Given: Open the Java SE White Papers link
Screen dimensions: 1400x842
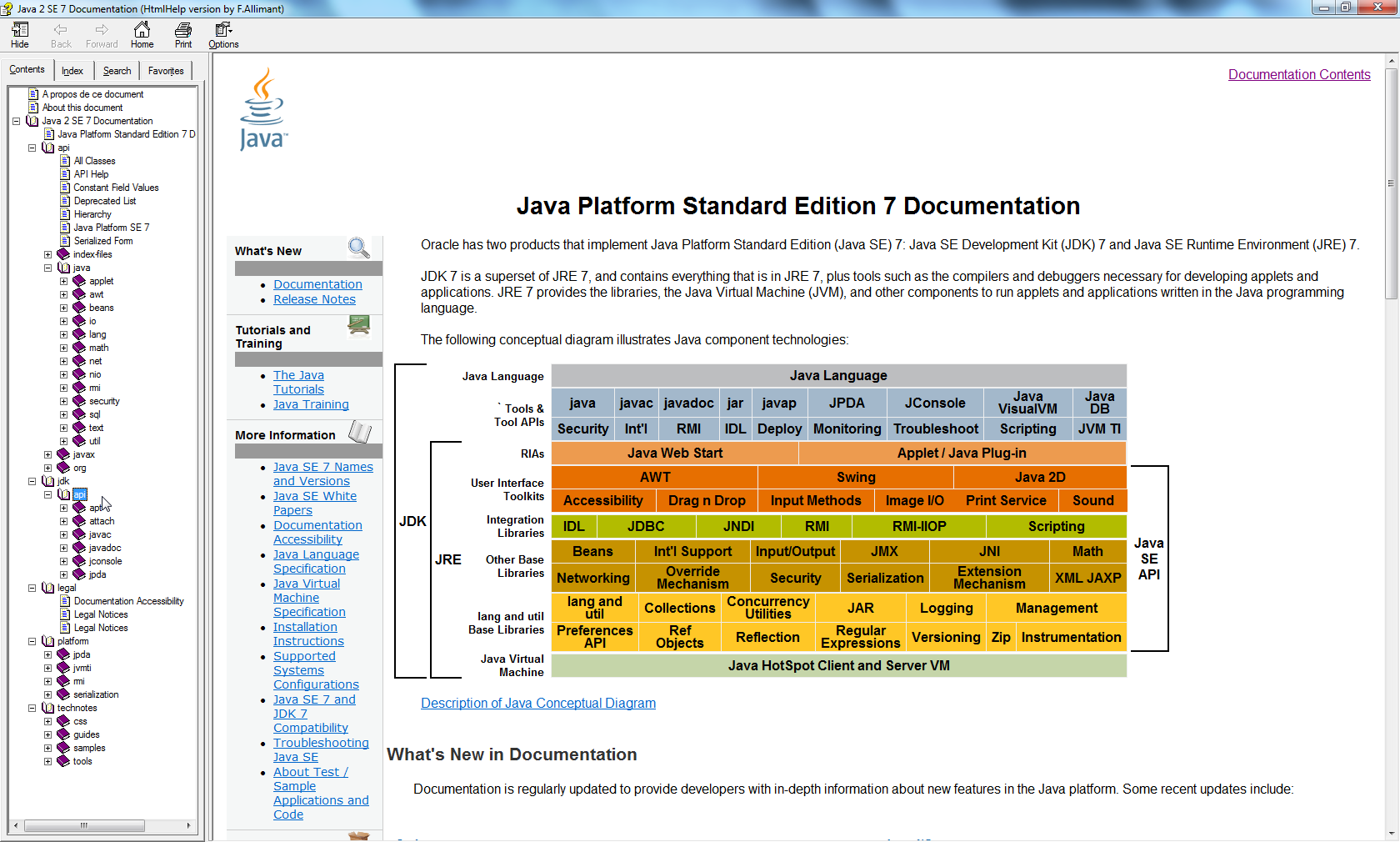Looking at the screenshot, I should 315,504.
